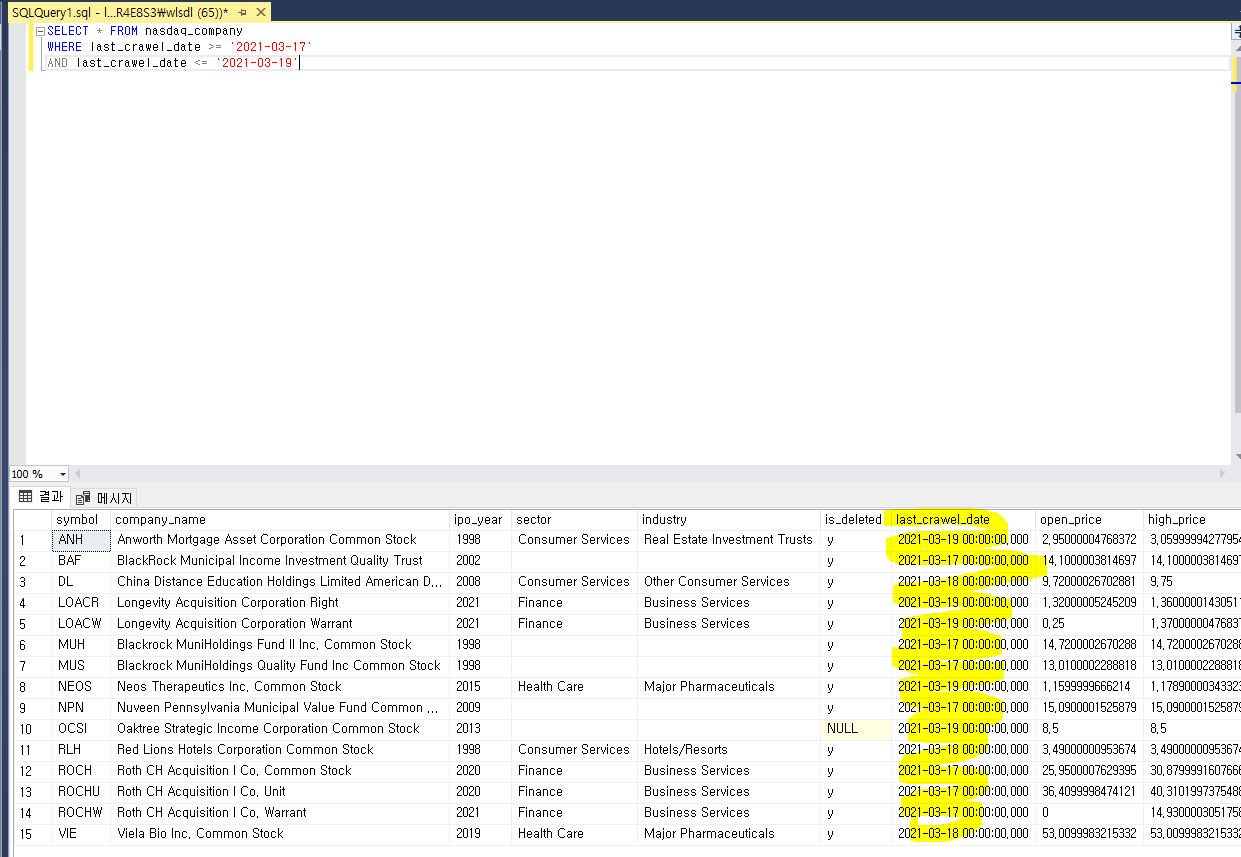Click China Distance Education Holdings cell
Viewport: 1241px width, 857px height.
pos(280,582)
